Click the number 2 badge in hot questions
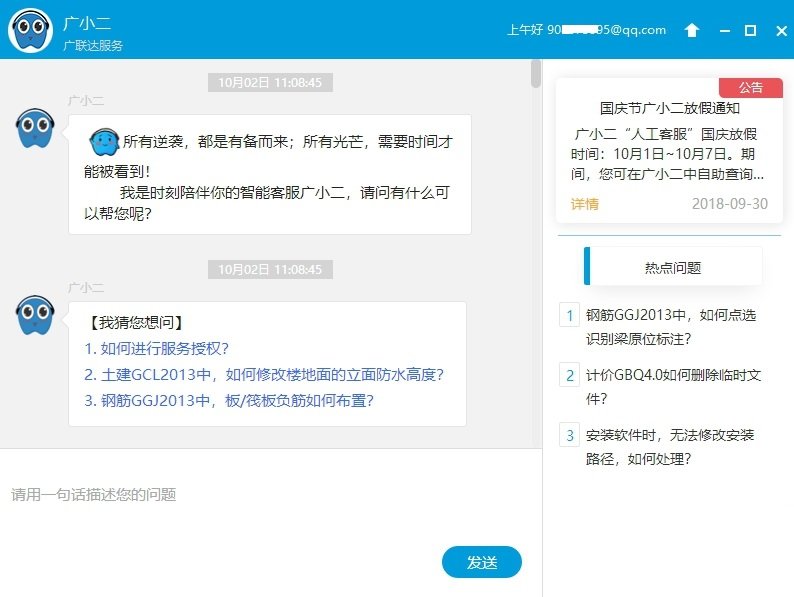This screenshot has width=794, height=597. pos(570,375)
